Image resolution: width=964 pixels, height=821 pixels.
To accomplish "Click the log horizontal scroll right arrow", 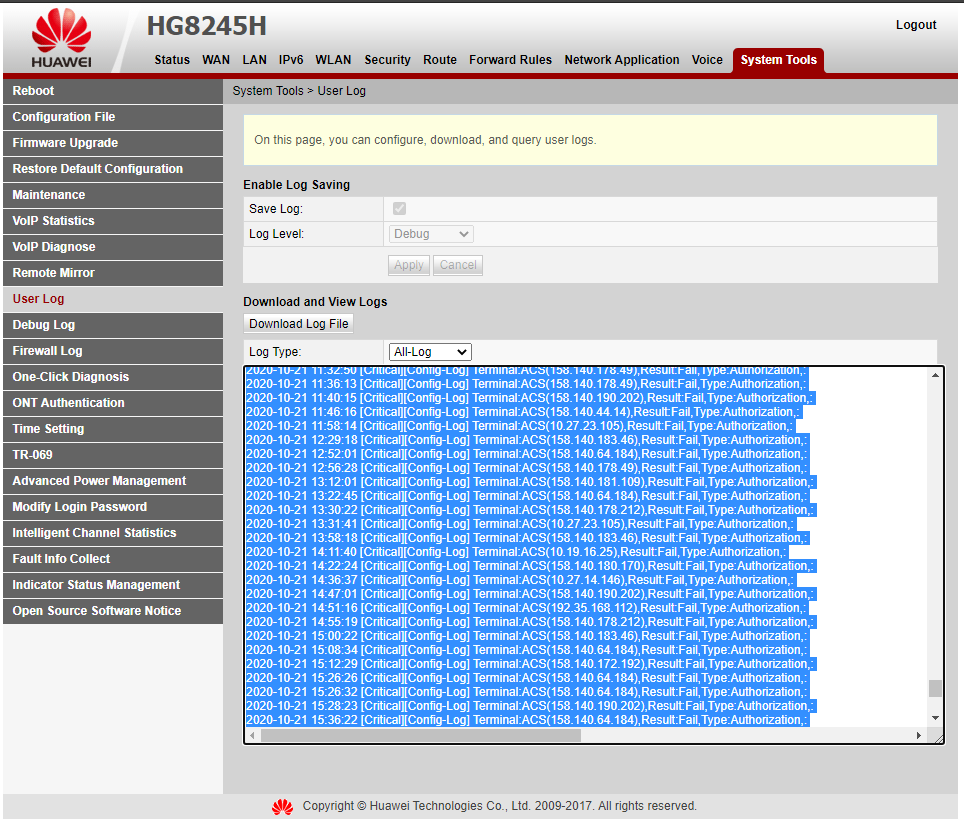I will 919,736.
